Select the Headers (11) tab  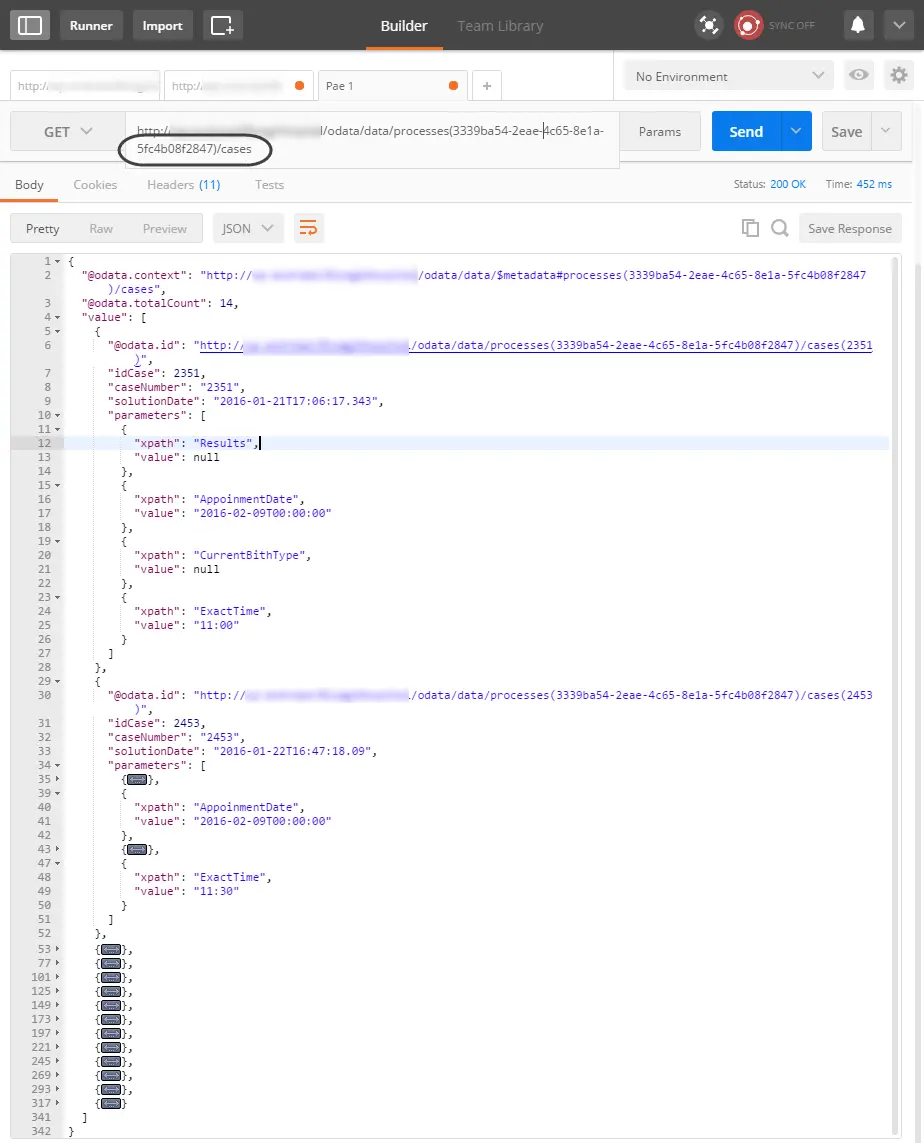click(184, 184)
